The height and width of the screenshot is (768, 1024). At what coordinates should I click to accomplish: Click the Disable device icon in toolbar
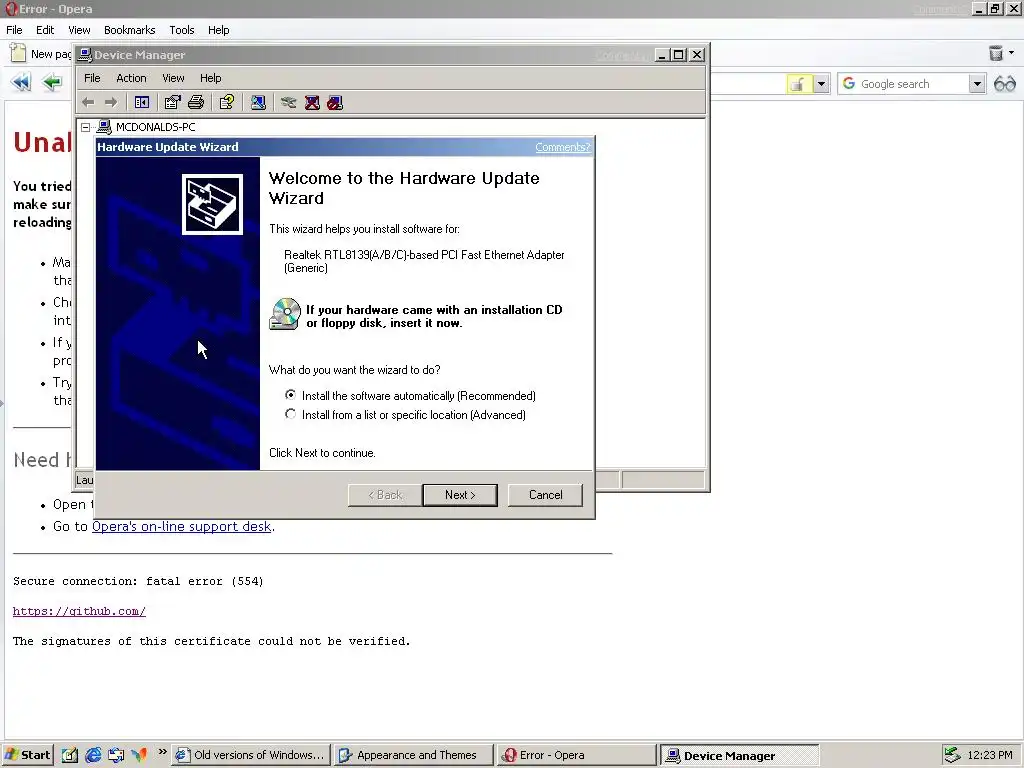tap(335, 103)
